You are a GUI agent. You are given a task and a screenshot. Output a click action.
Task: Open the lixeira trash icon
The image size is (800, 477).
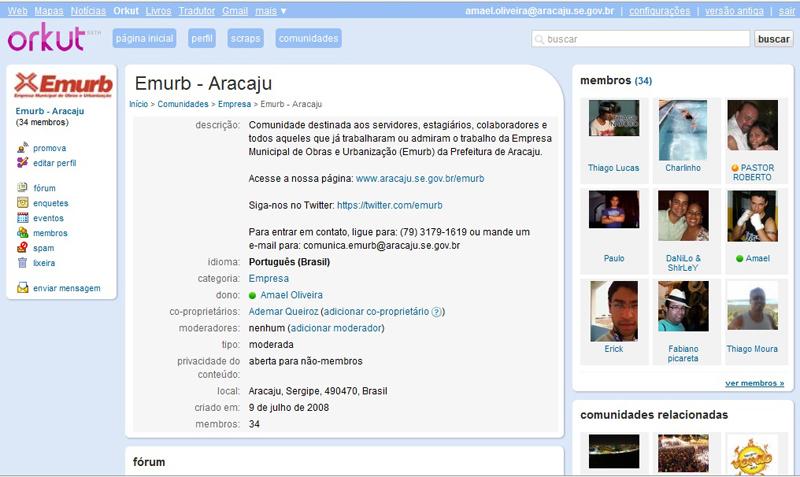point(22,263)
